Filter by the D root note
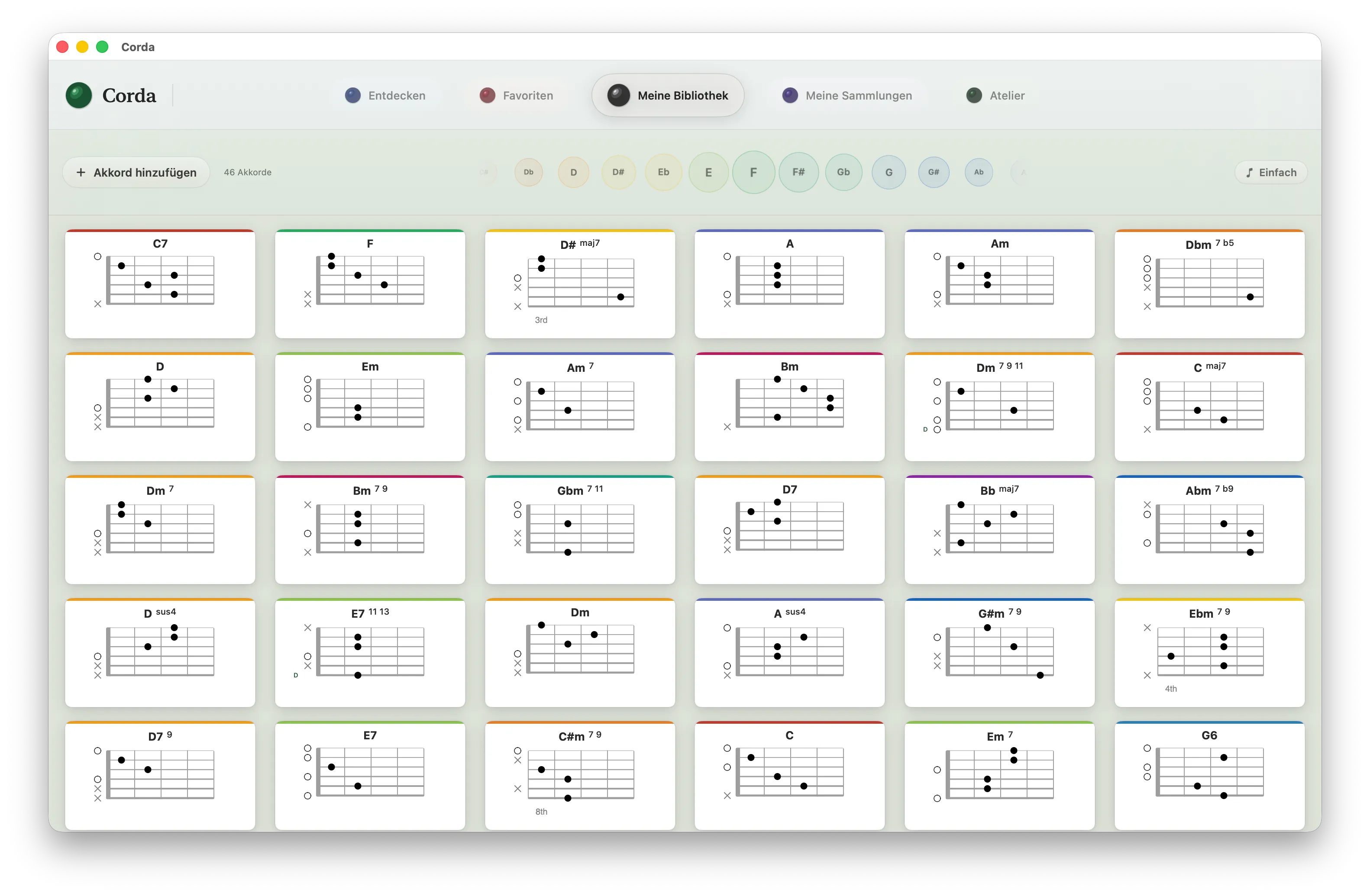Screen dimensions: 1370x896 (x=573, y=172)
